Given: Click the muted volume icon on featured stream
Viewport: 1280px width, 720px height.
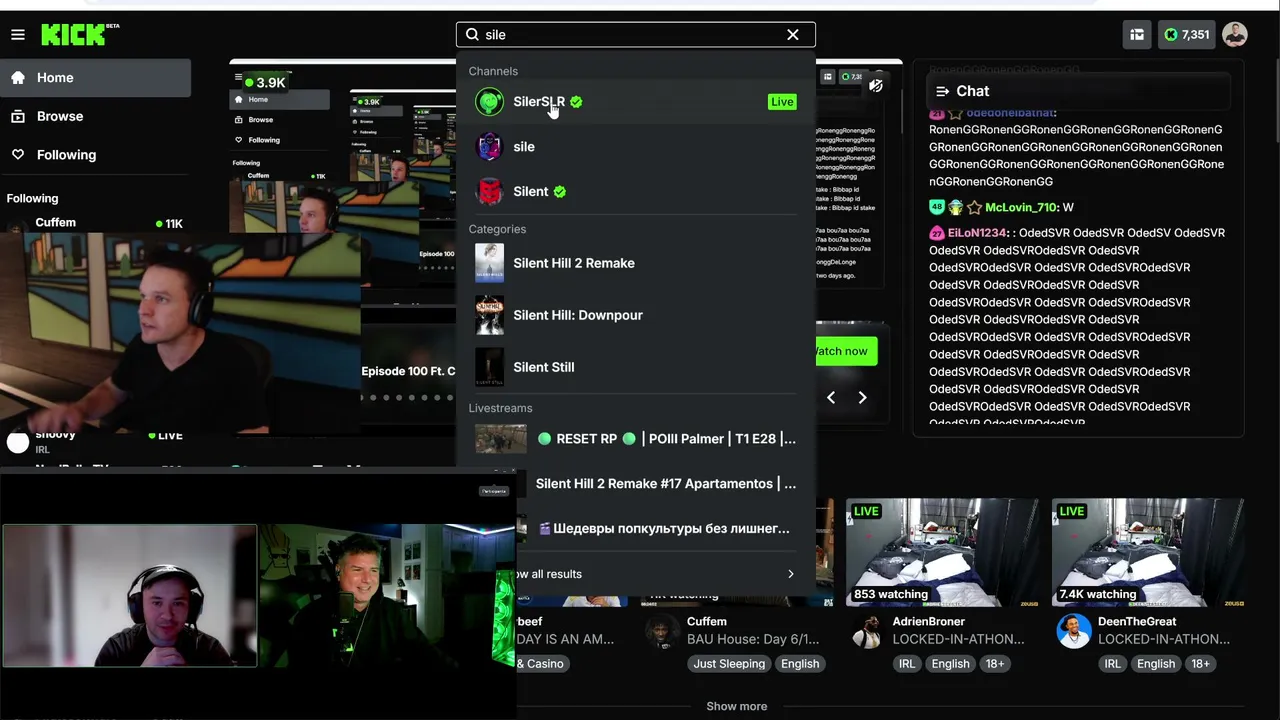Looking at the screenshot, I should click(x=876, y=86).
